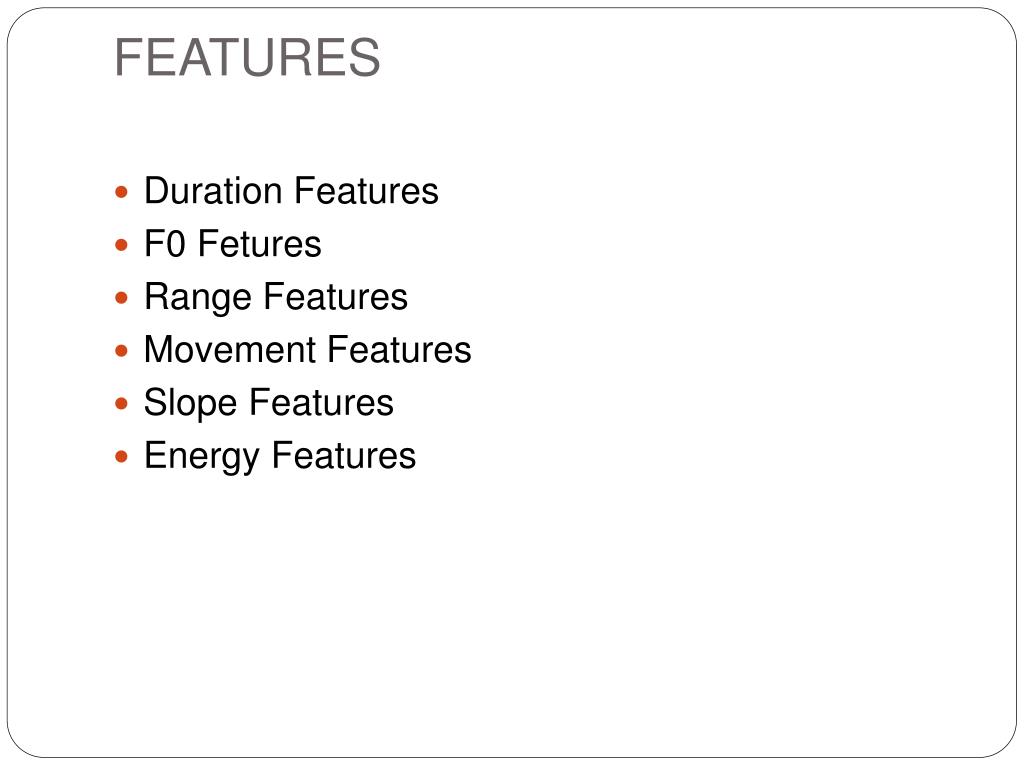Screen dimensions: 1024x768
Task: Click the bullet dot next to Movement Features
Action: tap(121, 351)
